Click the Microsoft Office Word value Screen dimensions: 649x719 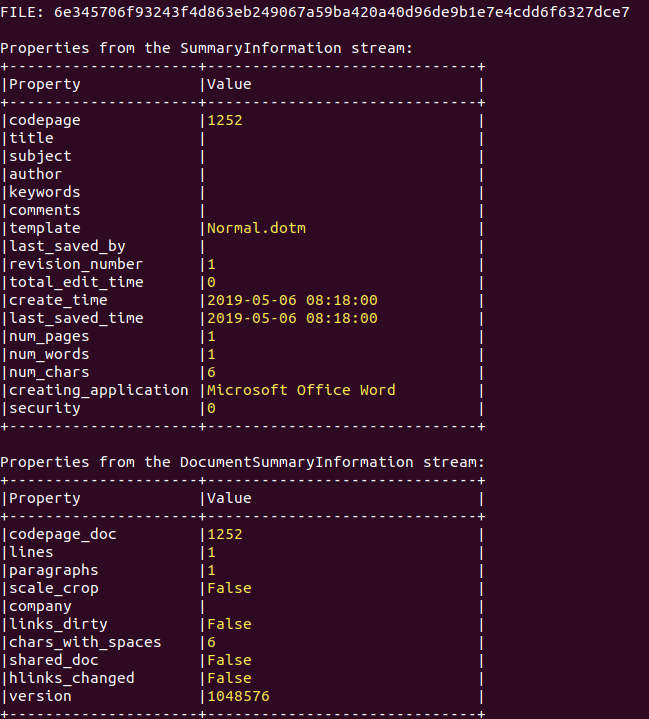pos(301,390)
